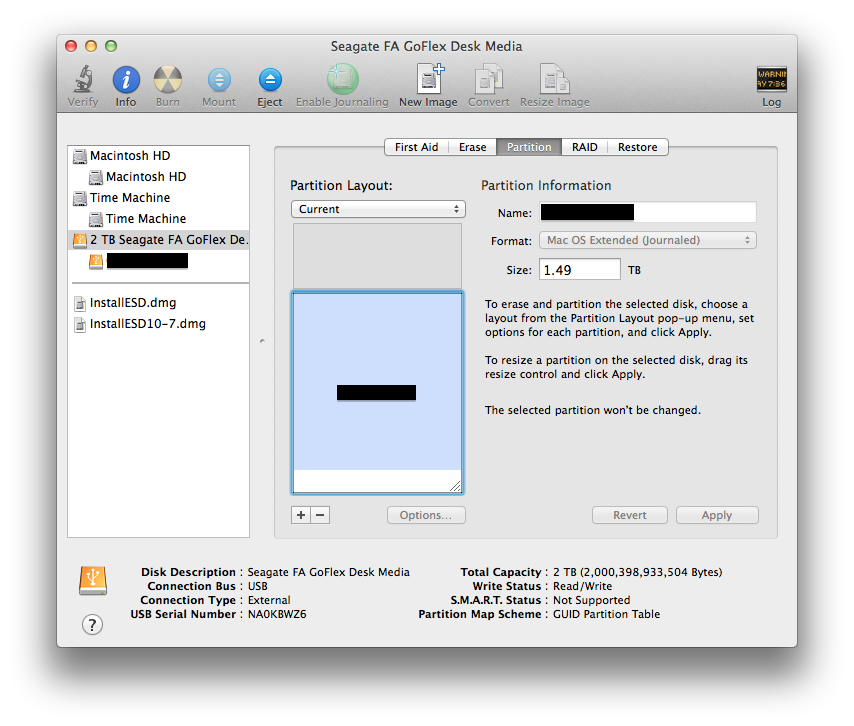Add a partition with the plus button

[301, 515]
